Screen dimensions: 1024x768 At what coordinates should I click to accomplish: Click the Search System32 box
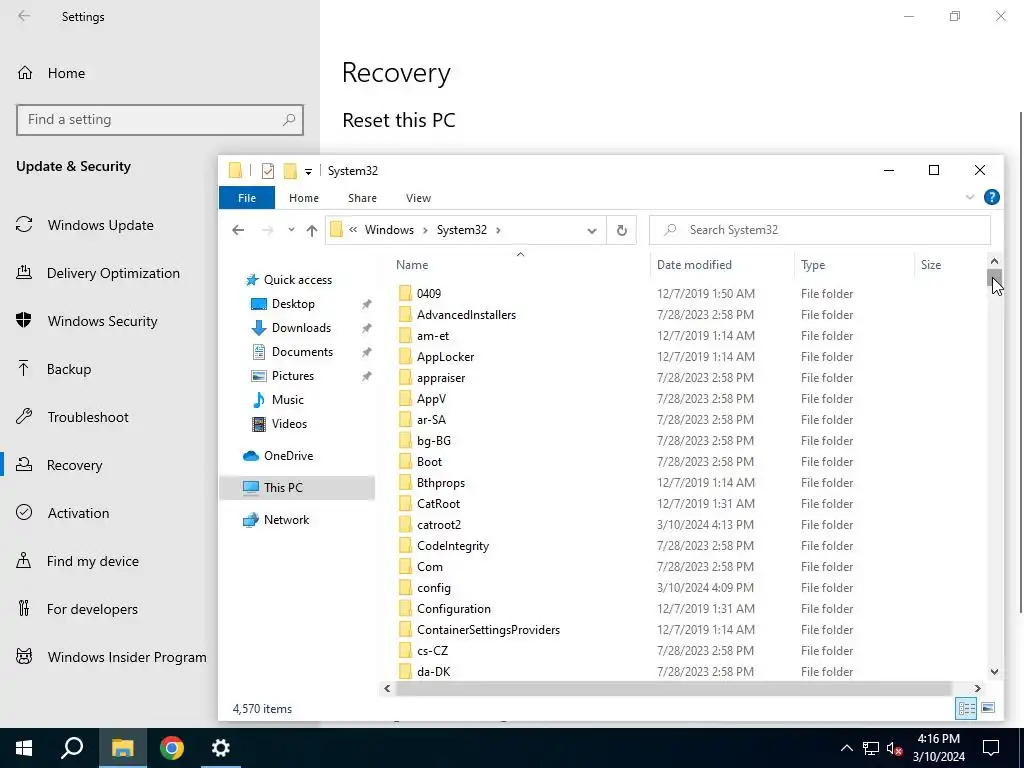[820, 230]
